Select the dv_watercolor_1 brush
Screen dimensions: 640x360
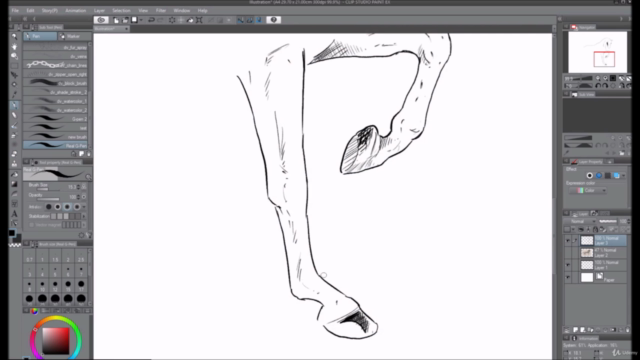56,101
